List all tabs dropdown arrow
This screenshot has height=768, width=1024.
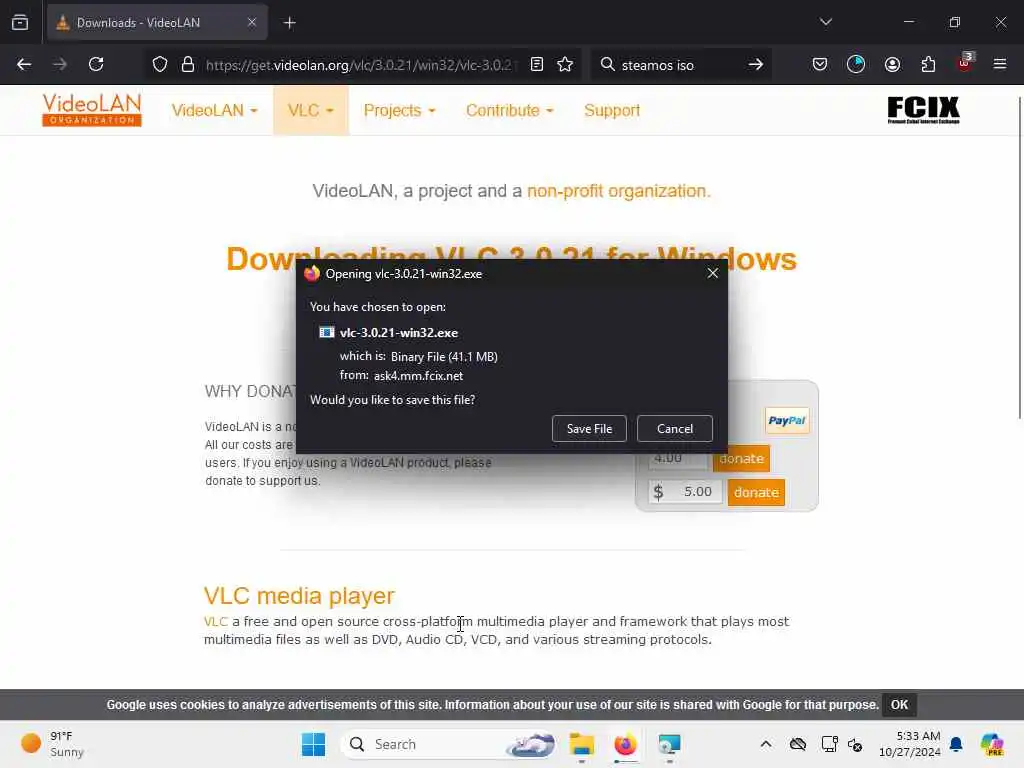[826, 22]
